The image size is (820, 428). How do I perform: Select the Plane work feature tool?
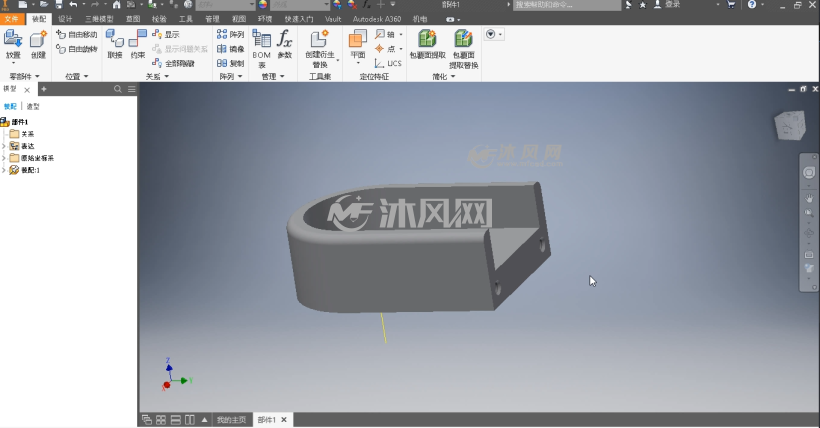tap(358, 46)
